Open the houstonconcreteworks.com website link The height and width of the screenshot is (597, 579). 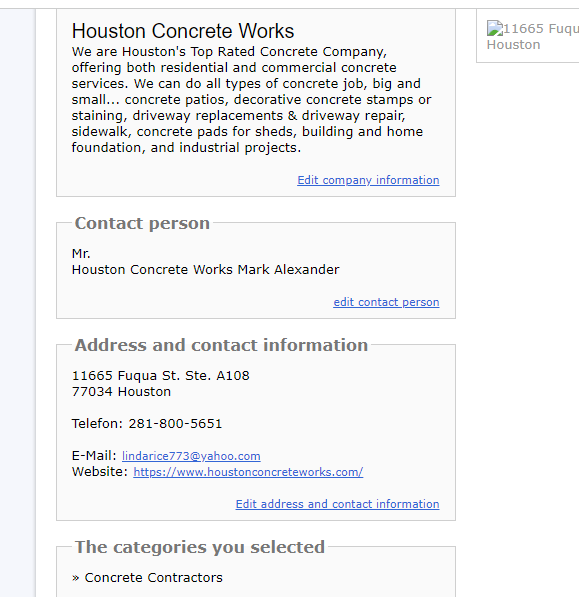point(248,472)
